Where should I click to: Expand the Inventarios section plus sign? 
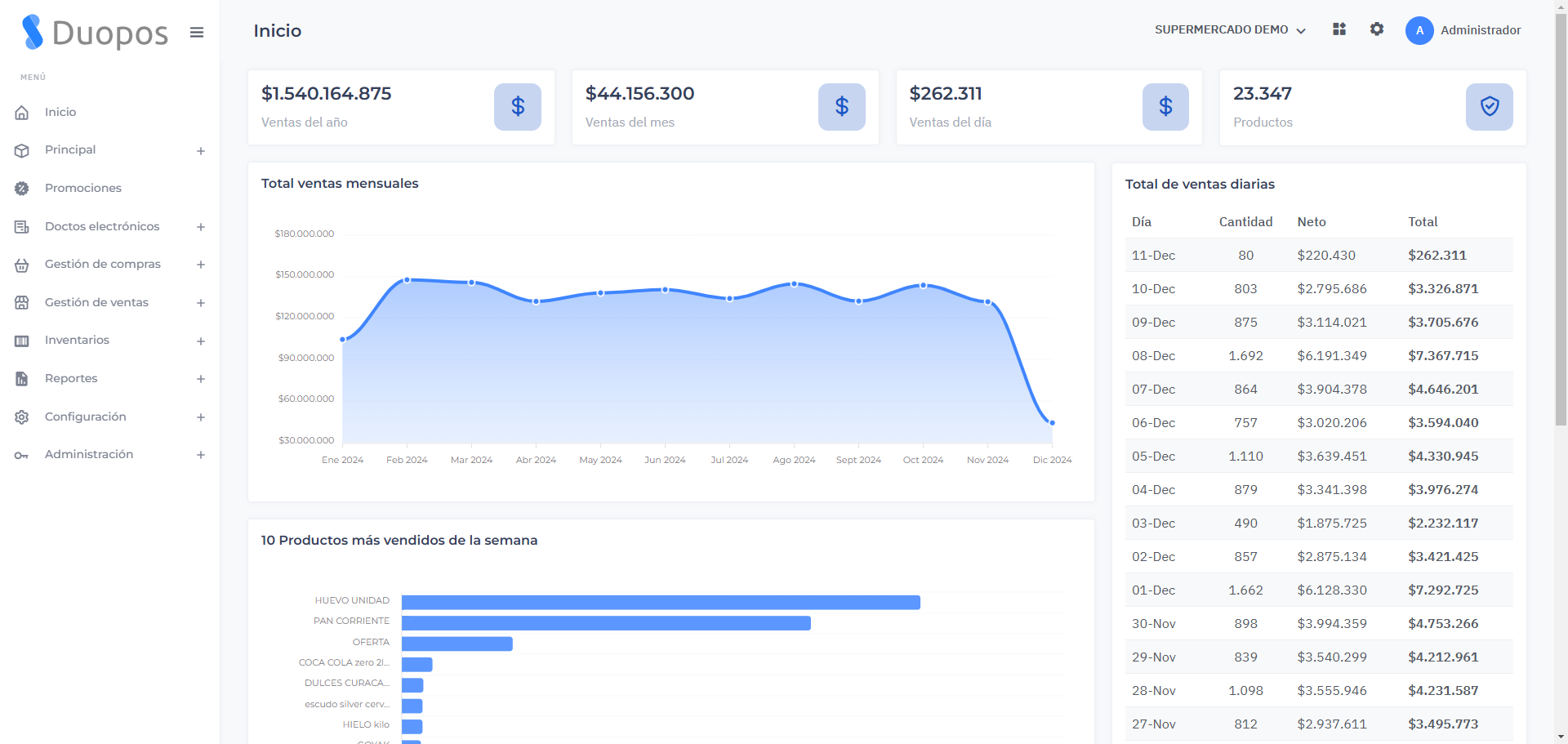coord(201,341)
